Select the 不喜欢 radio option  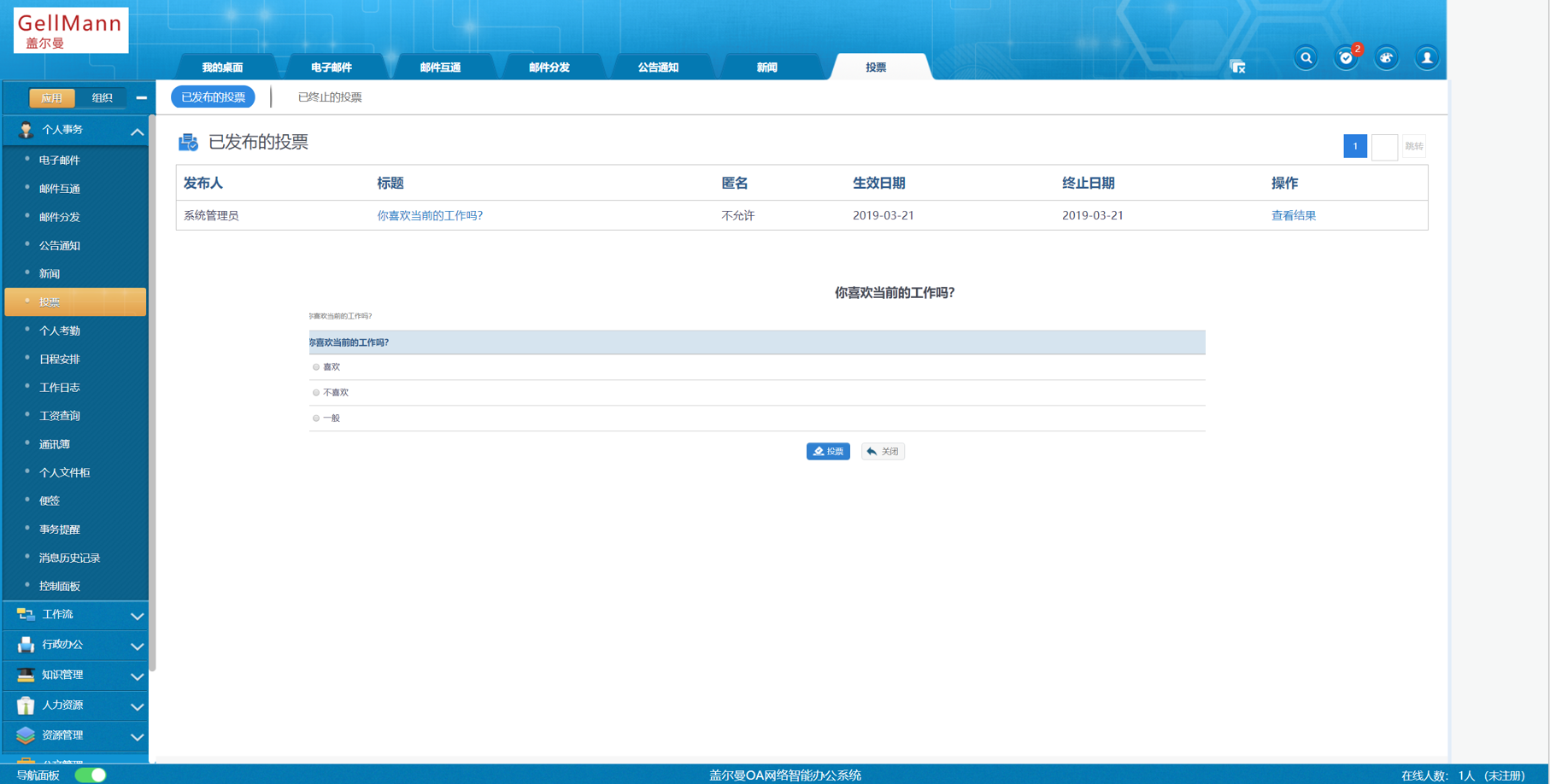(316, 393)
